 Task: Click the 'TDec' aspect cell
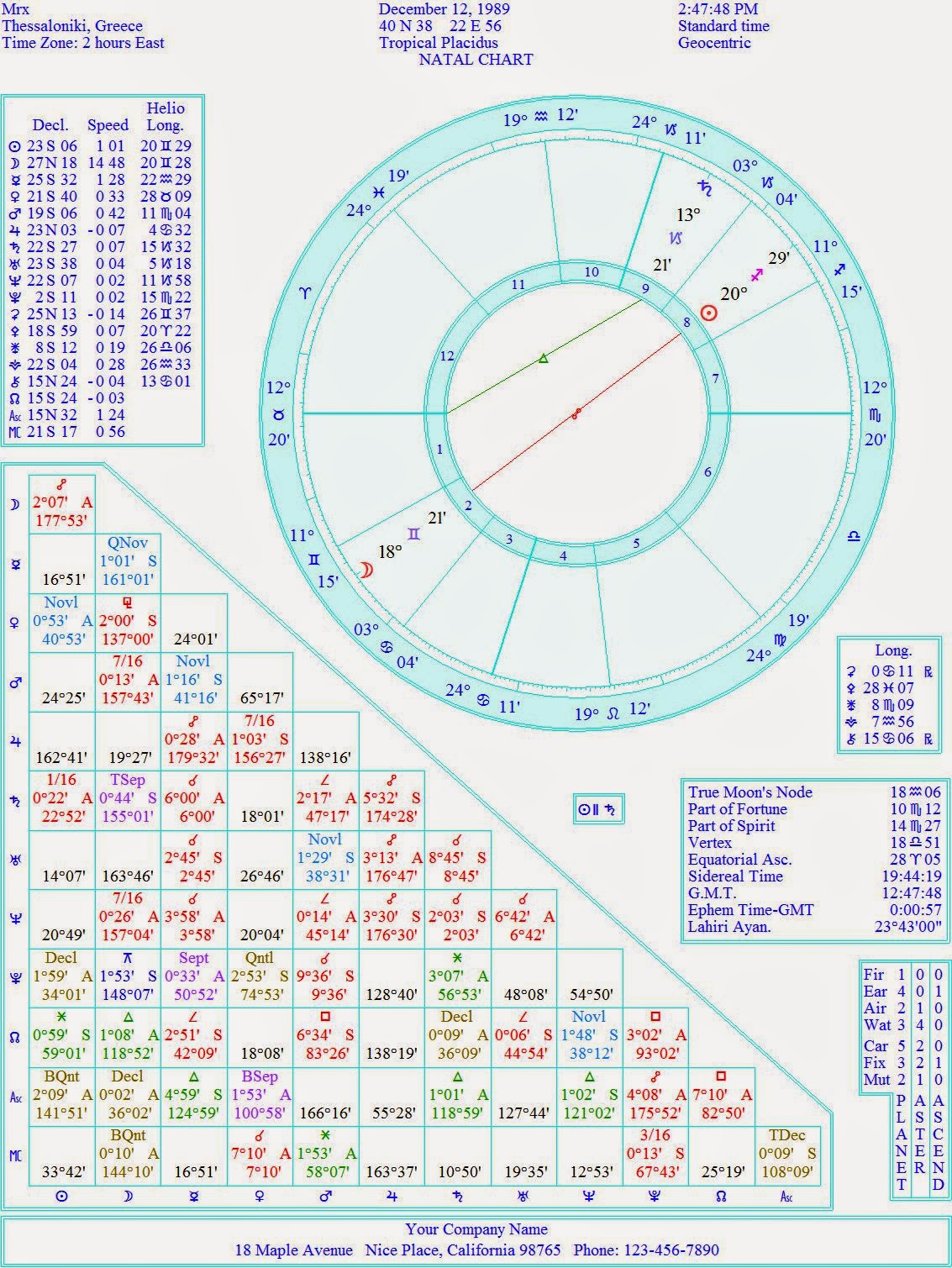(x=787, y=1155)
